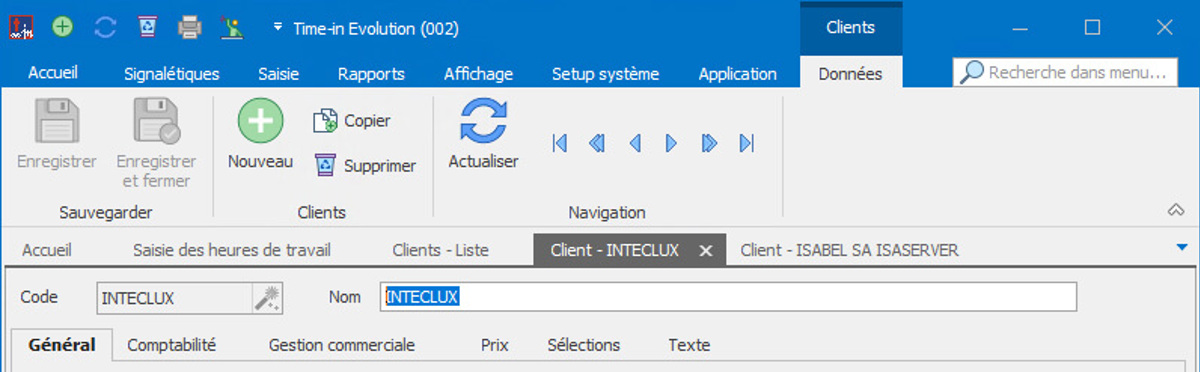Click the Nom field containing INTECLUX

tap(728, 297)
